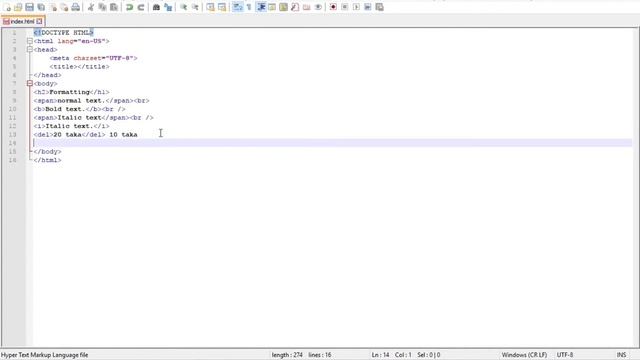
Task: Undo the last edit with the Undo arrow
Action: point(129,7)
